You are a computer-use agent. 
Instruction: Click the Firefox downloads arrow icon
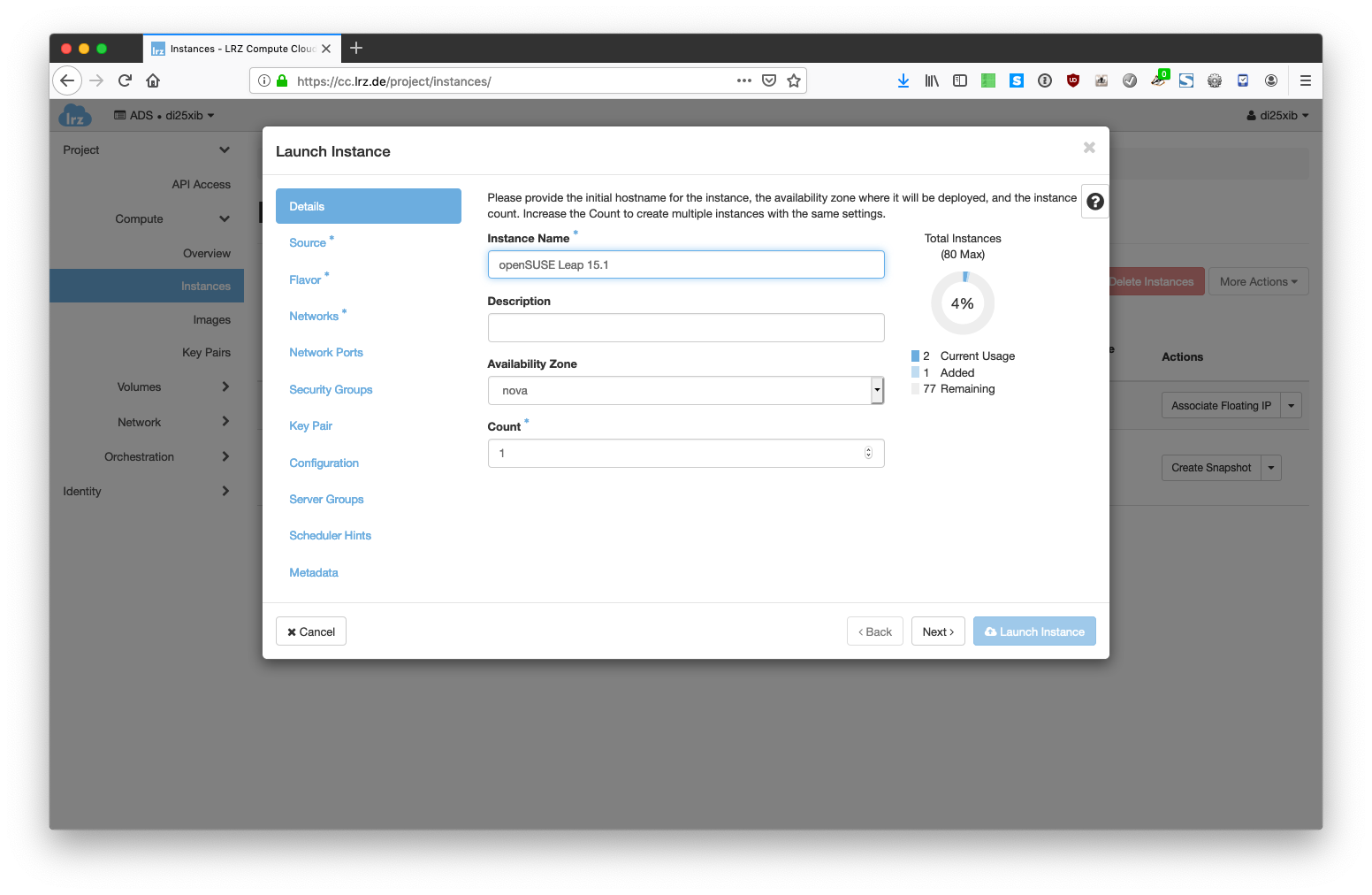903,80
